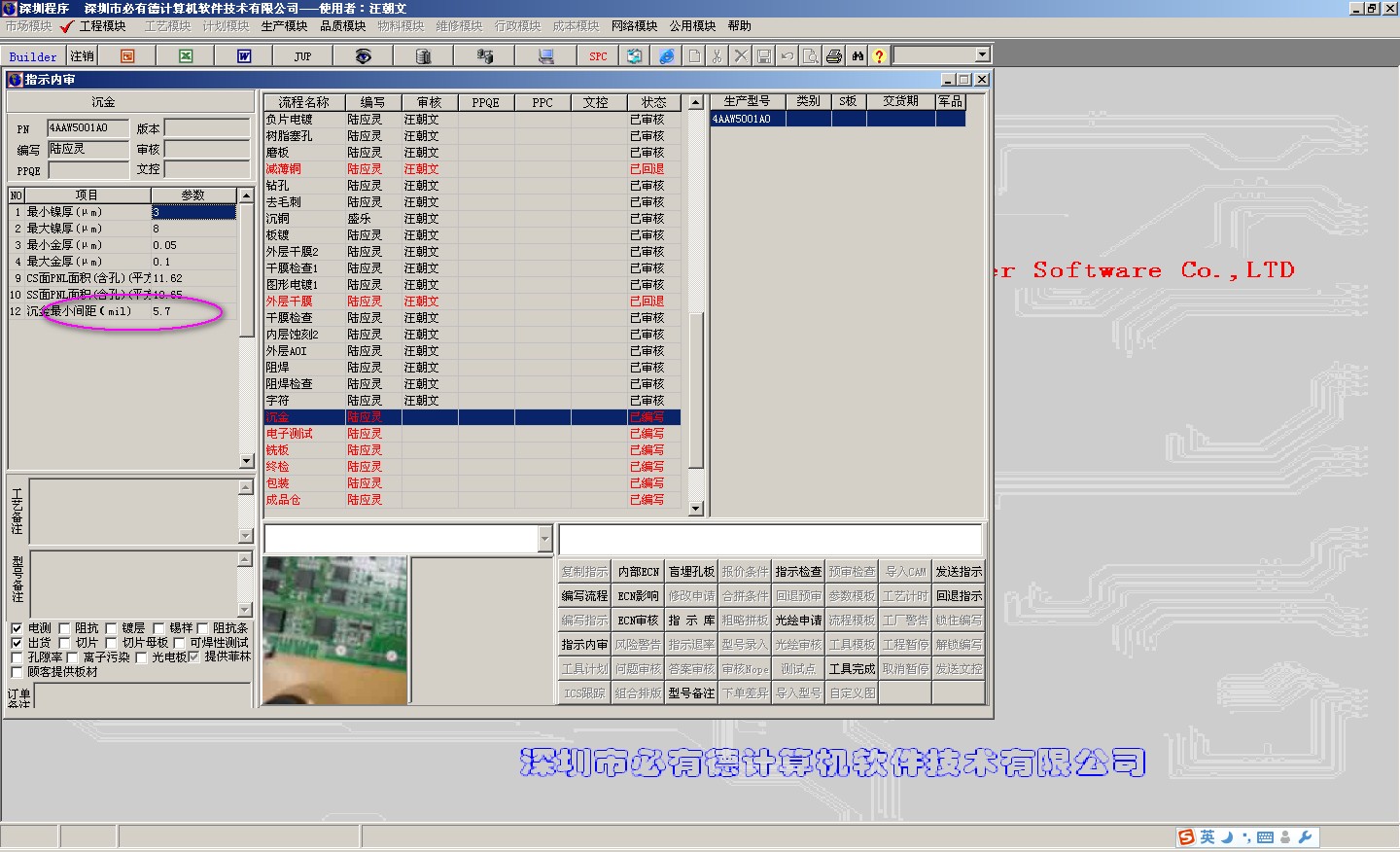Enable the 阻抗 checkbox
The image size is (1400, 852).
64,628
